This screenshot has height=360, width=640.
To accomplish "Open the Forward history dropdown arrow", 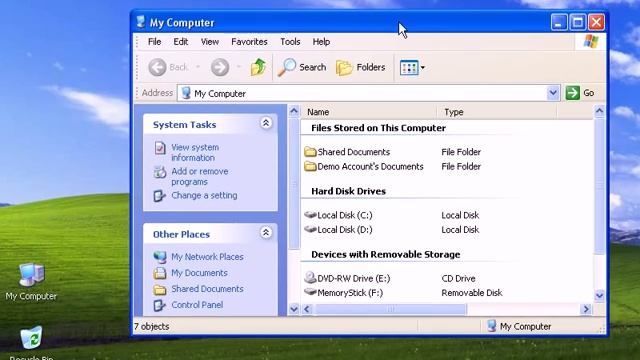I will point(239,67).
